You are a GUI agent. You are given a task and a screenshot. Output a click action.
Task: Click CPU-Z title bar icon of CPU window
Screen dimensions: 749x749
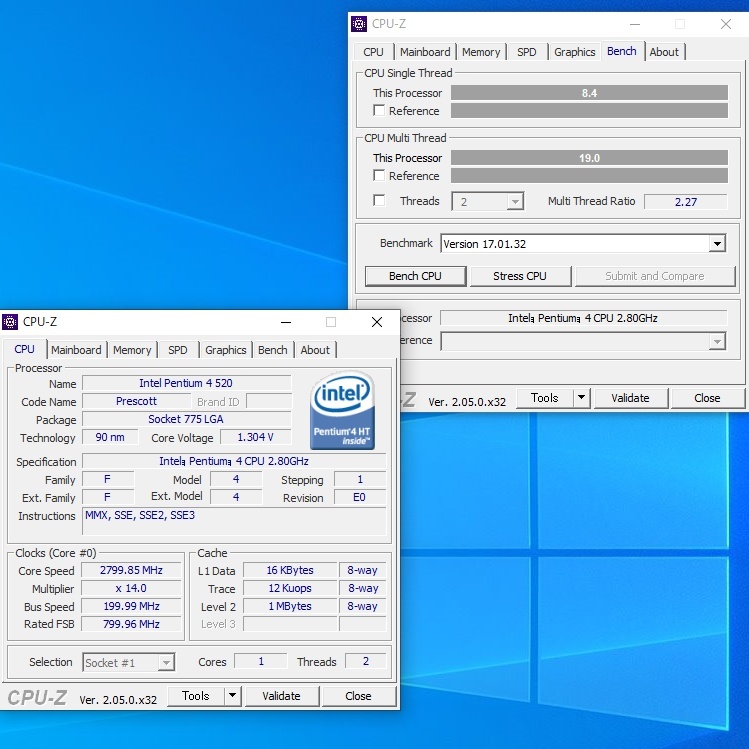coord(11,322)
